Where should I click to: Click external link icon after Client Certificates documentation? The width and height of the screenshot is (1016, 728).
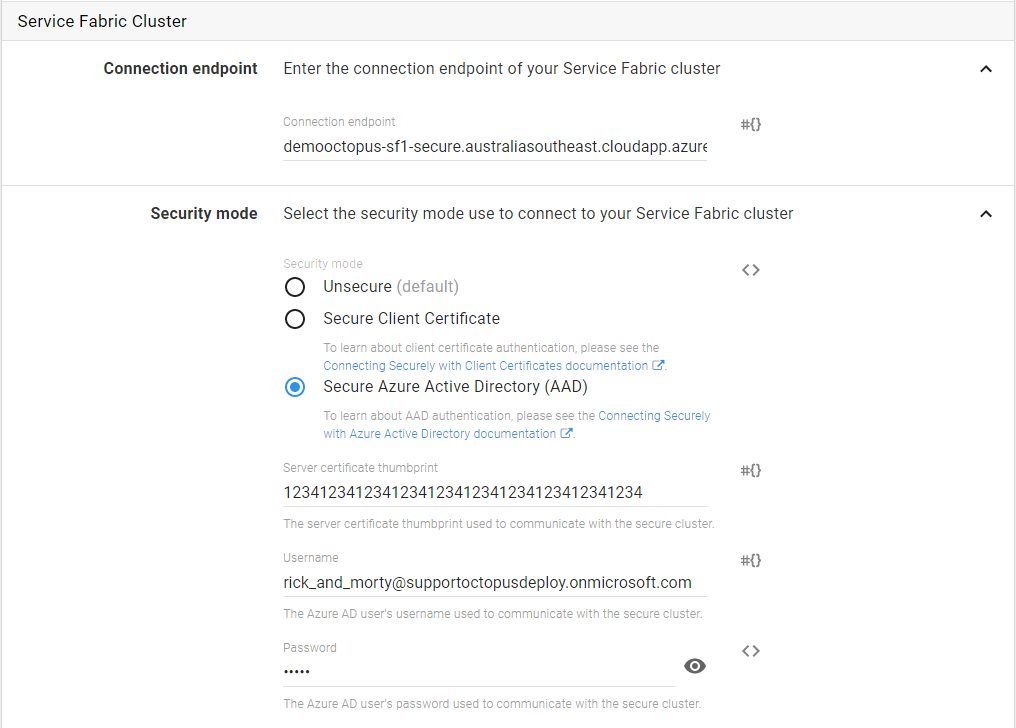[x=658, y=366]
